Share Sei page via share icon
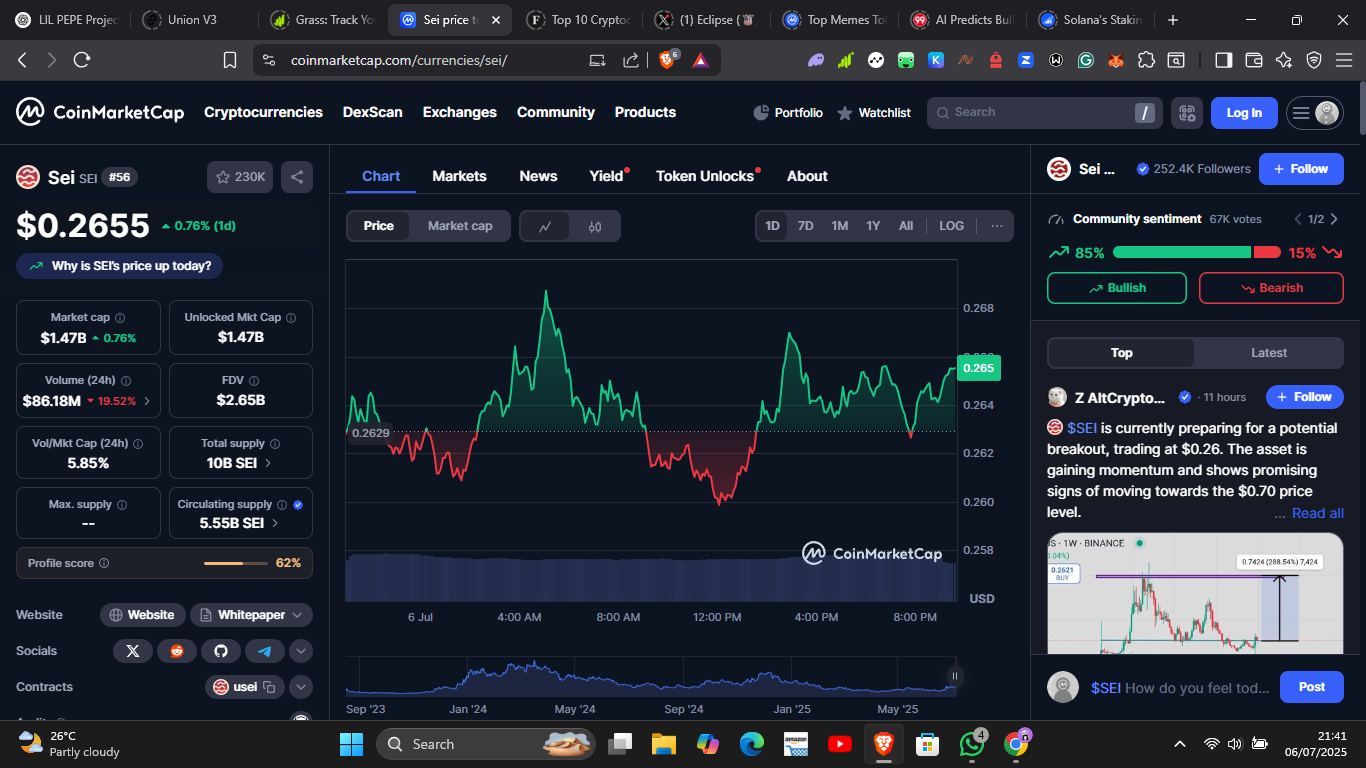Image resolution: width=1366 pixels, height=768 pixels. [x=297, y=177]
